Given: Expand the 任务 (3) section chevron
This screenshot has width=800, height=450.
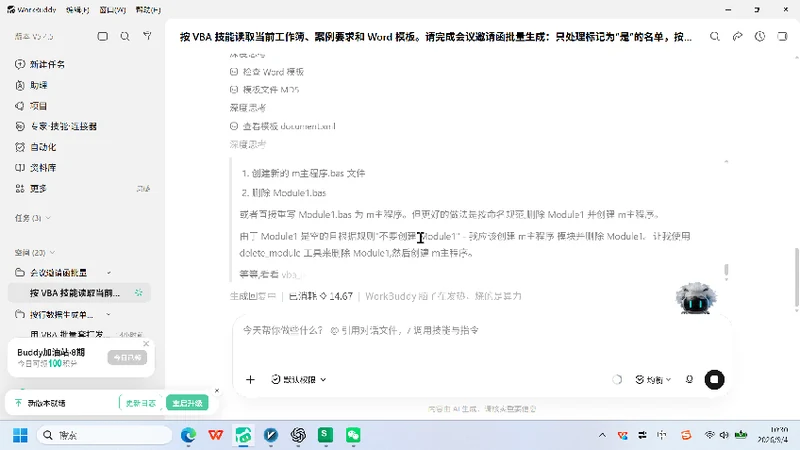Looking at the screenshot, I should pos(48,218).
